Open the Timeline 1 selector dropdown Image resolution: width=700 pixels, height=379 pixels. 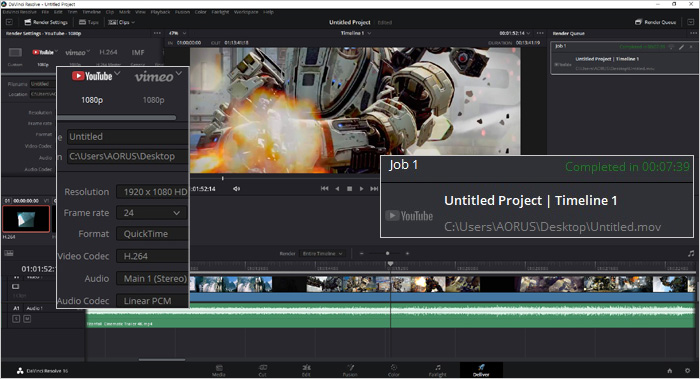(356, 33)
